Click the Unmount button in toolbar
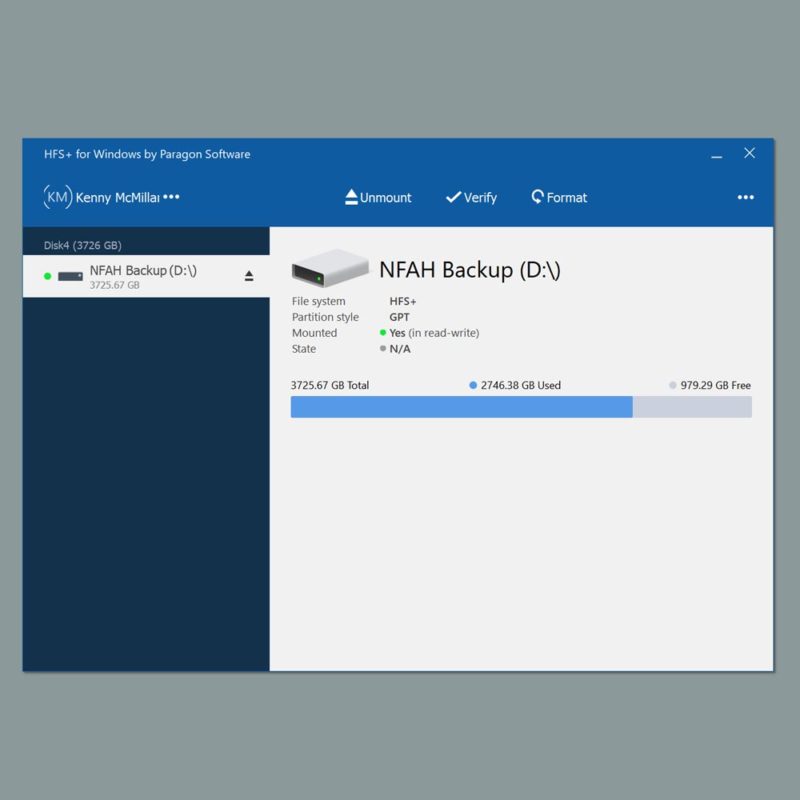 point(378,197)
